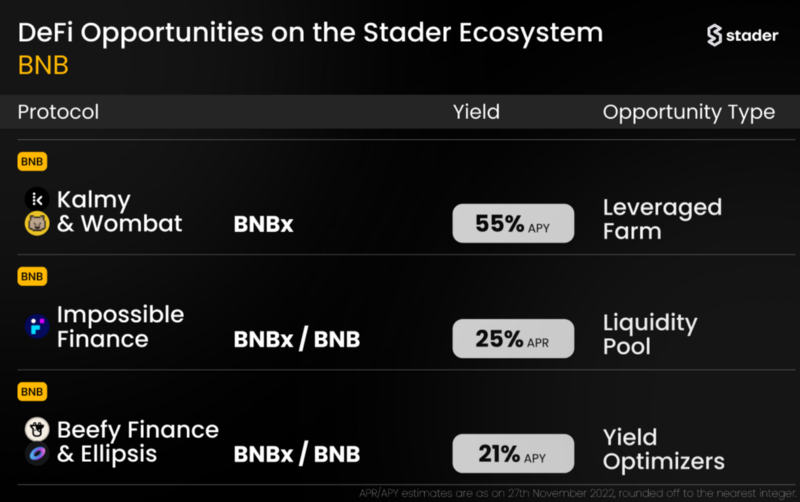Open the Liquidity Pool opportunity text
This screenshot has width=800, height=502.
pos(650,334)
